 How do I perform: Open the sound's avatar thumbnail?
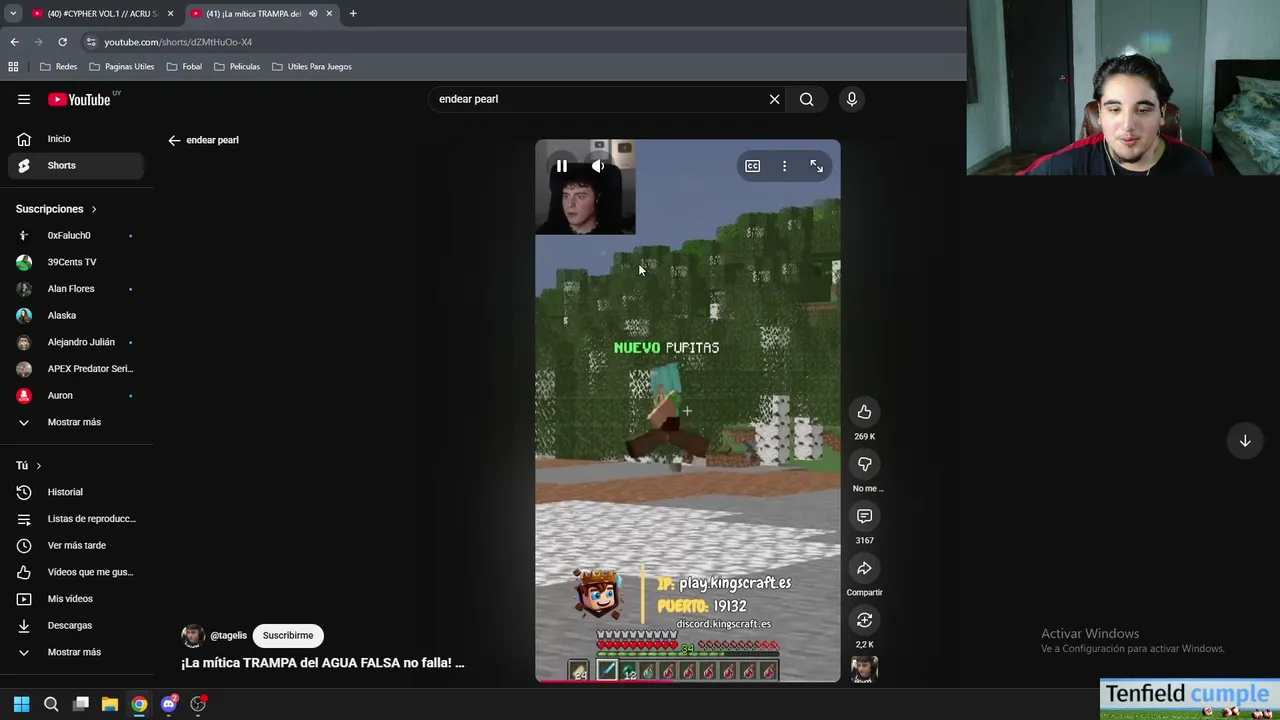[864, 669]
